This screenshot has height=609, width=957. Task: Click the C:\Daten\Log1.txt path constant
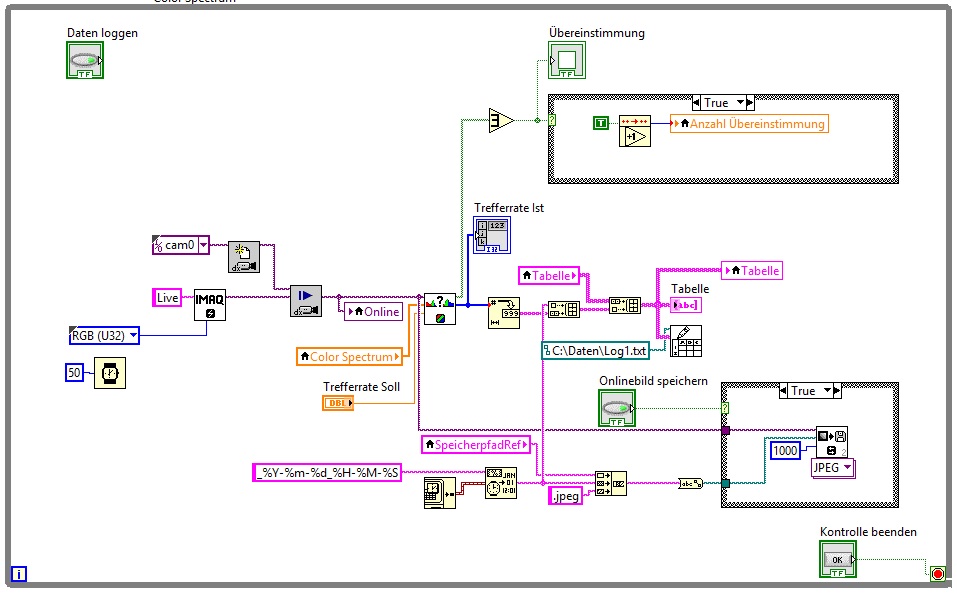pos(595,351)
